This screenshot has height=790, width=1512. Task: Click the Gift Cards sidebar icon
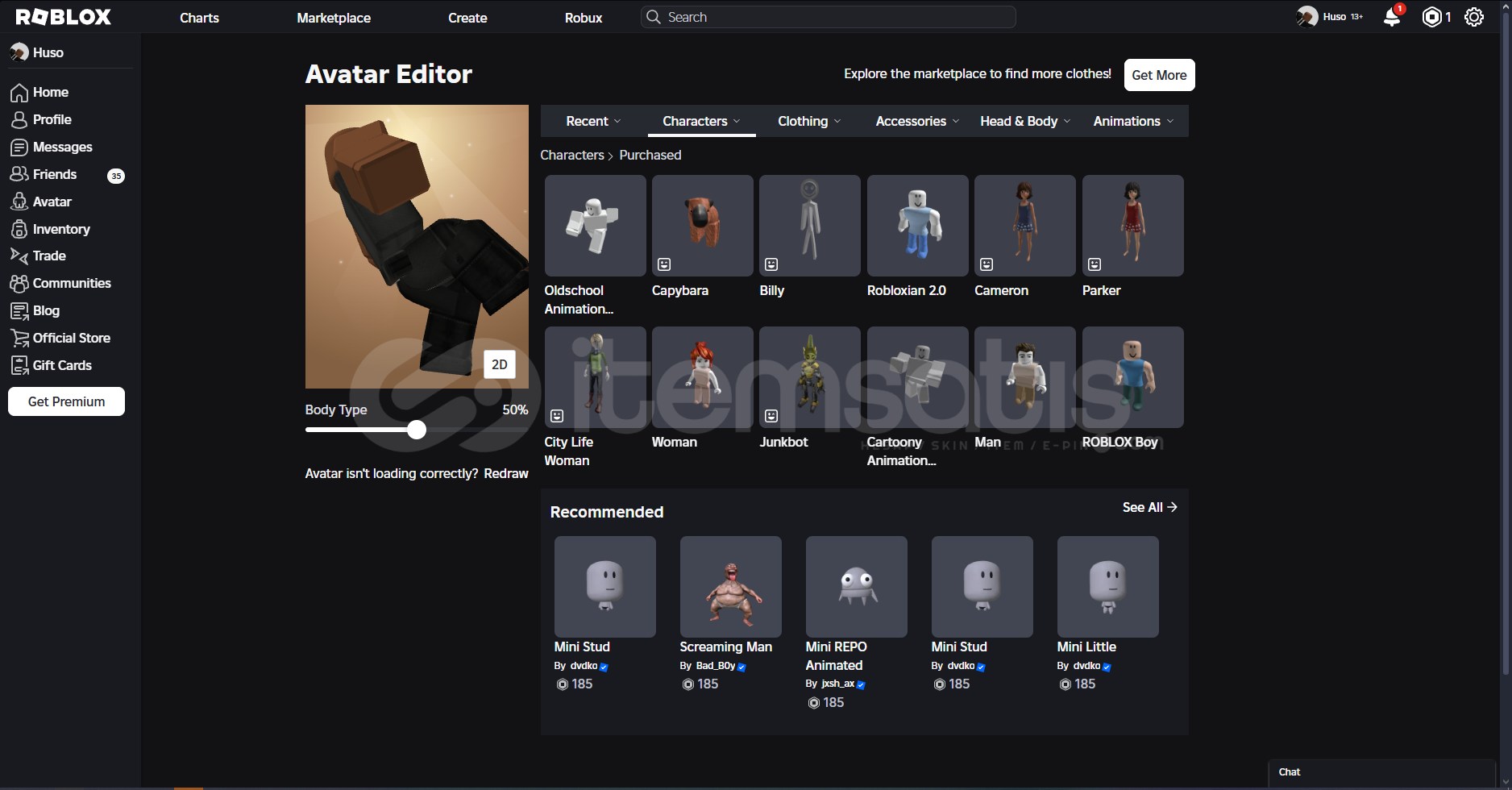[x=19, y=366]
